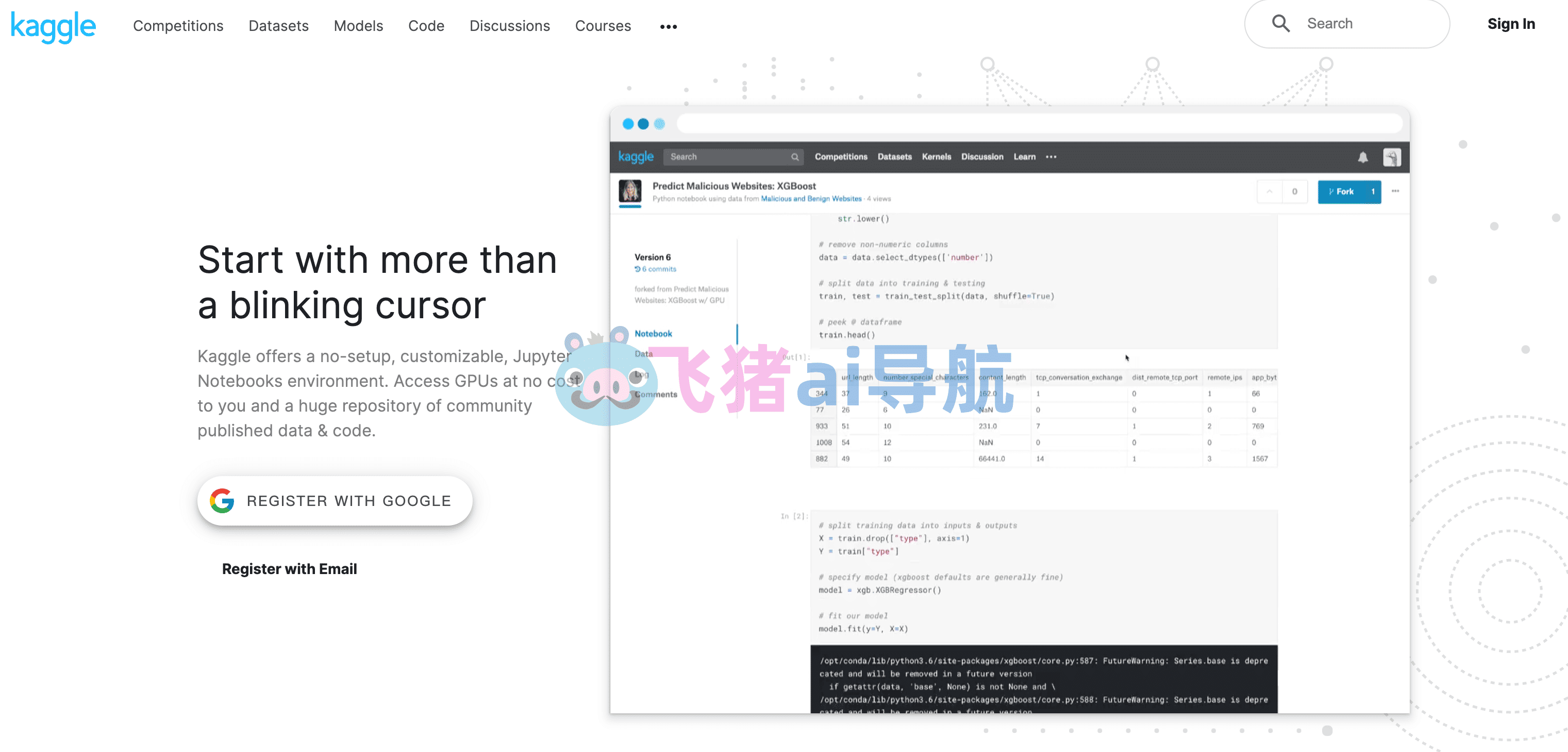Click the 6 commits link

tap(655, 269)
